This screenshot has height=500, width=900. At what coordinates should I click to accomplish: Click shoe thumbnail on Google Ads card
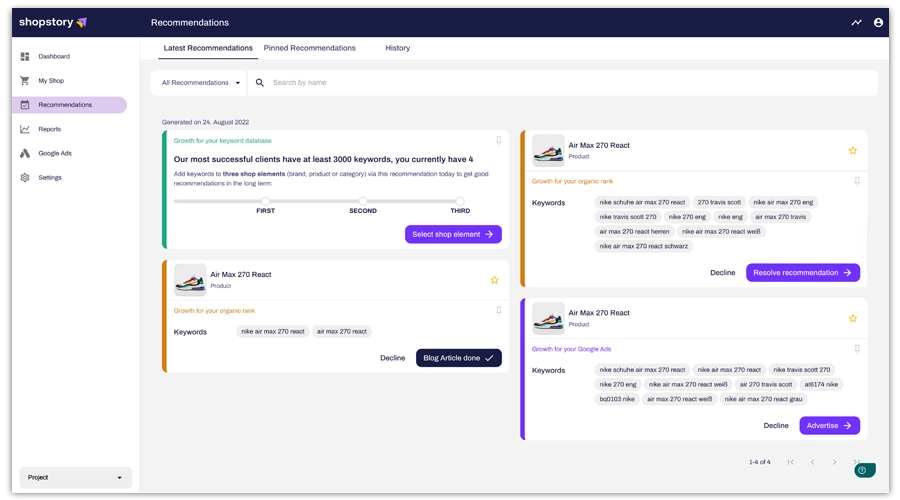(x=548, y=318)
